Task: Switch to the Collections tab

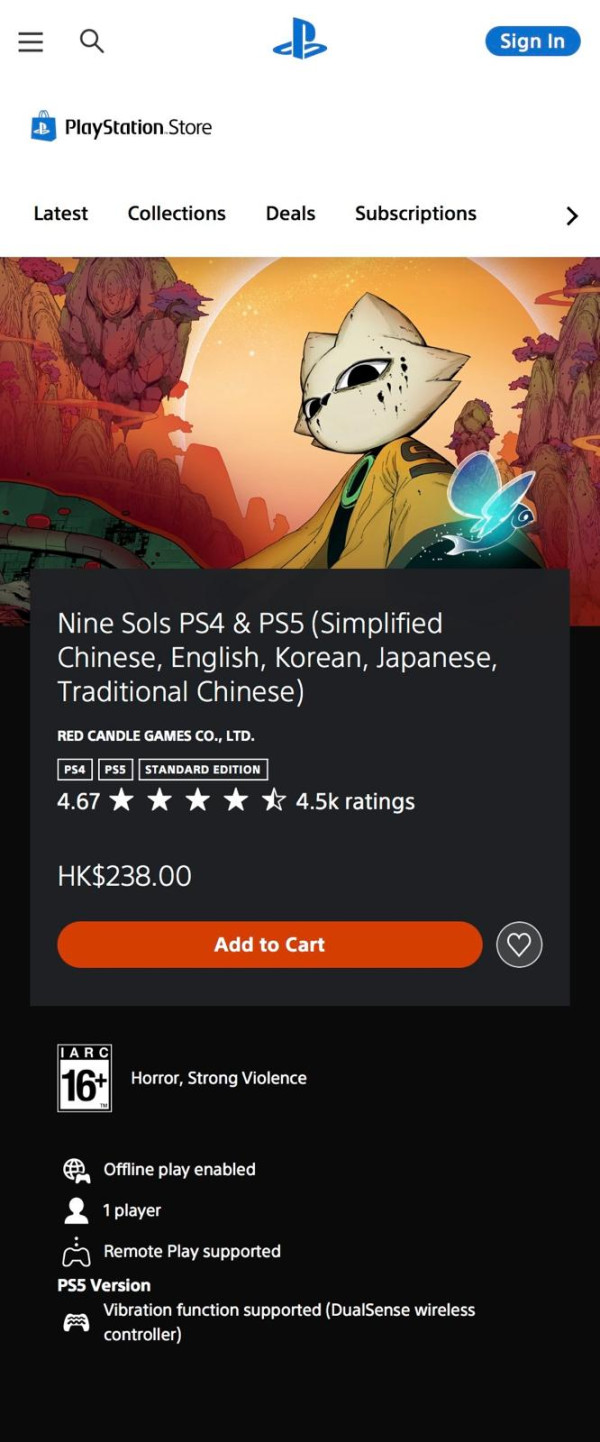Action: click(x=177, y=214)
